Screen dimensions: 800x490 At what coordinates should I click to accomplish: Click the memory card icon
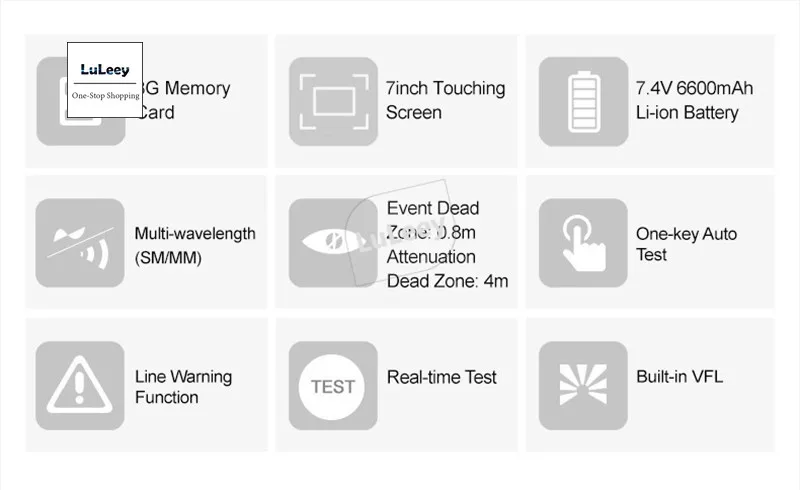pyautogui.click(x=52, y=125)
